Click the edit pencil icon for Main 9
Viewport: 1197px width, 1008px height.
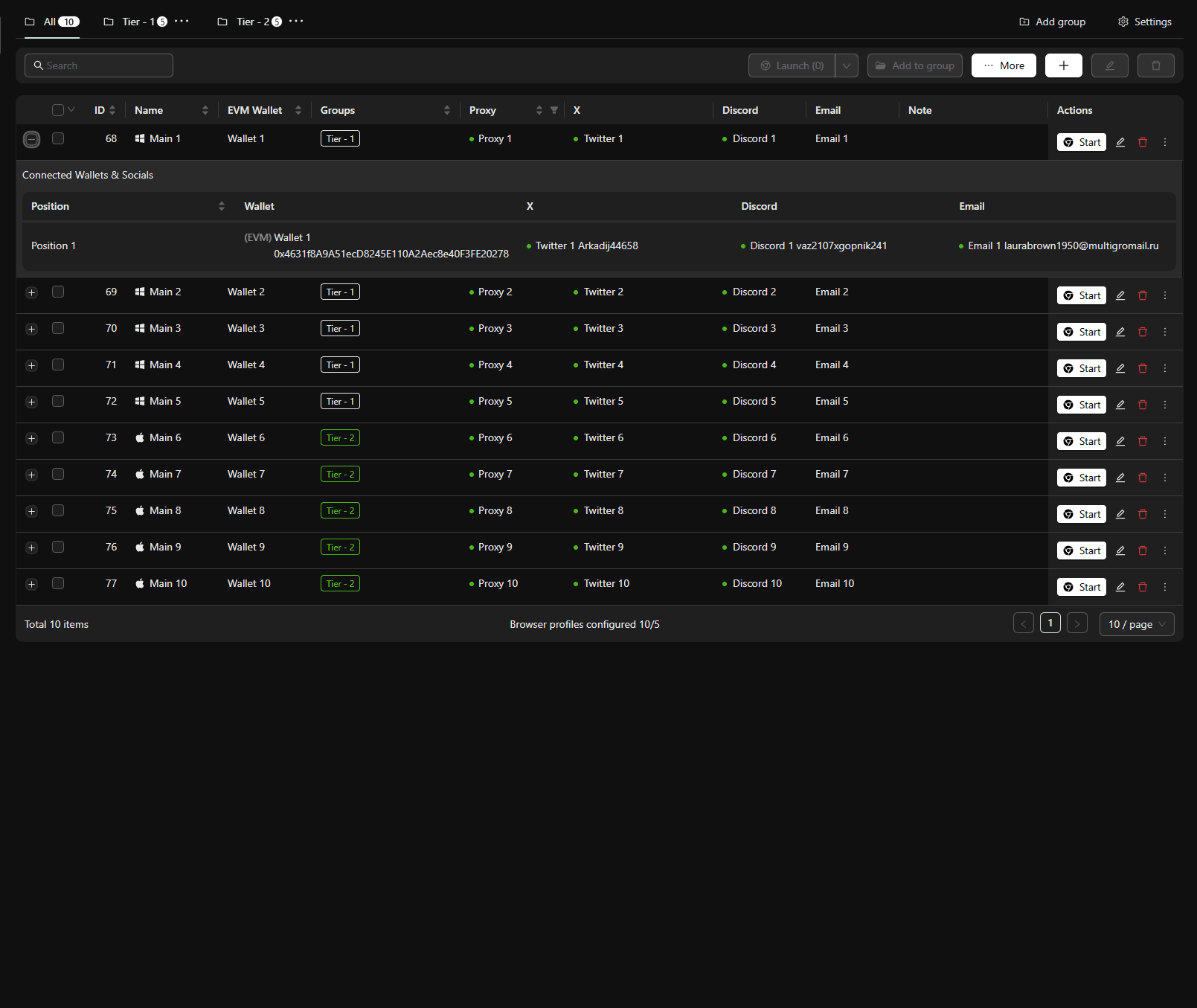1120,550
